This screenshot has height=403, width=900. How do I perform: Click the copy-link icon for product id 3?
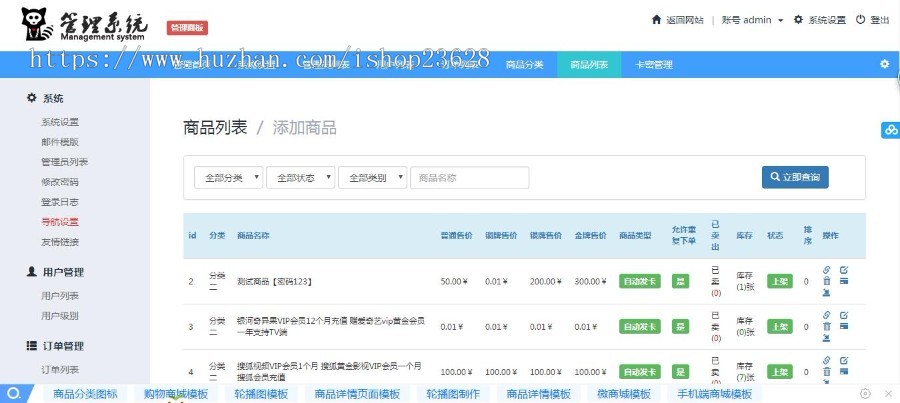[827, 315]
